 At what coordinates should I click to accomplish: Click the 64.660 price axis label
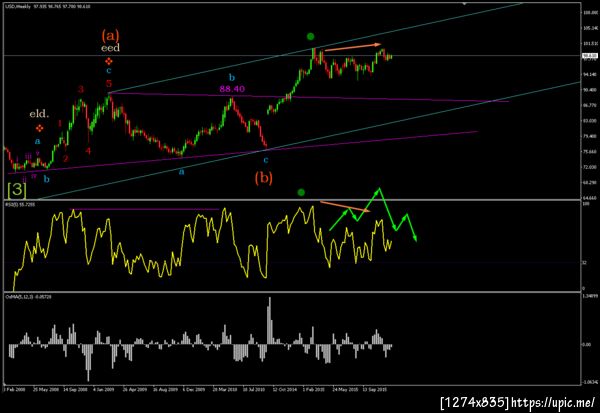590,198
